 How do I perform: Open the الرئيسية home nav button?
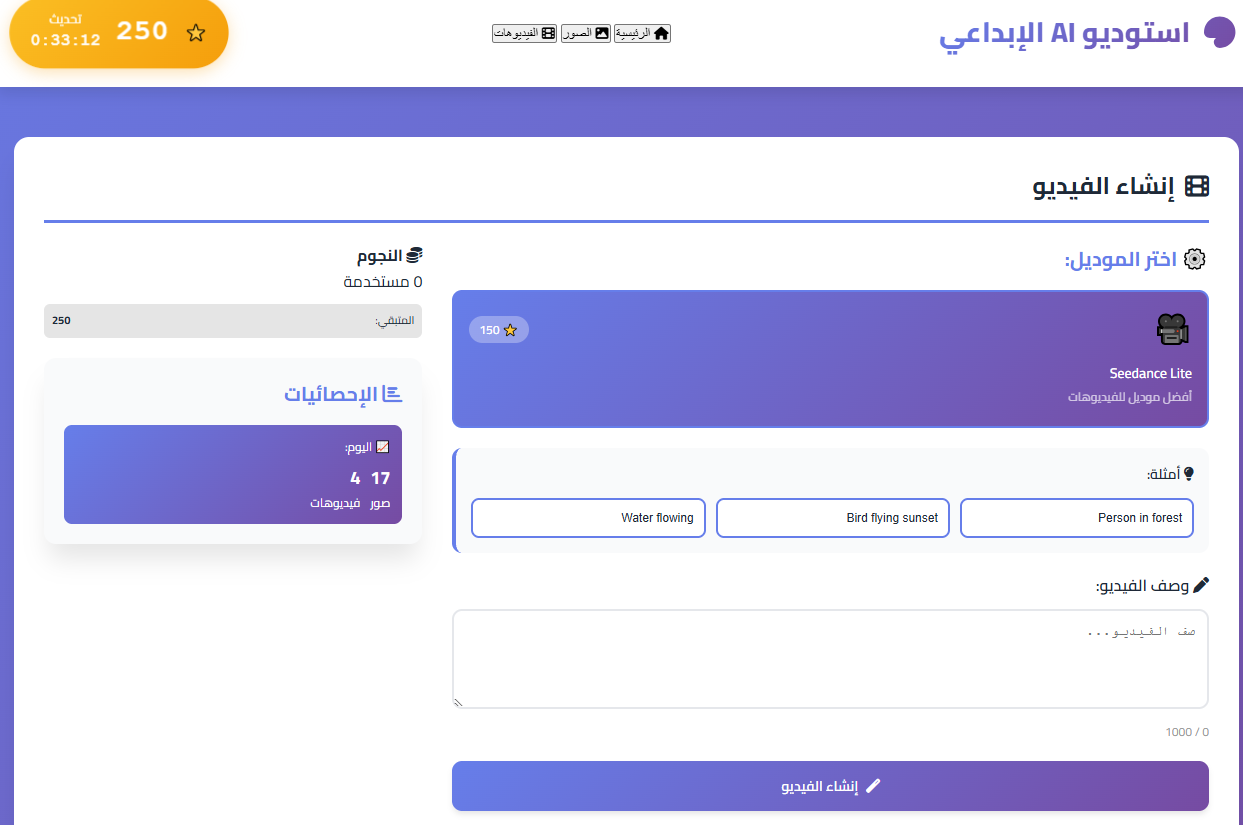[x=642, y=33]
